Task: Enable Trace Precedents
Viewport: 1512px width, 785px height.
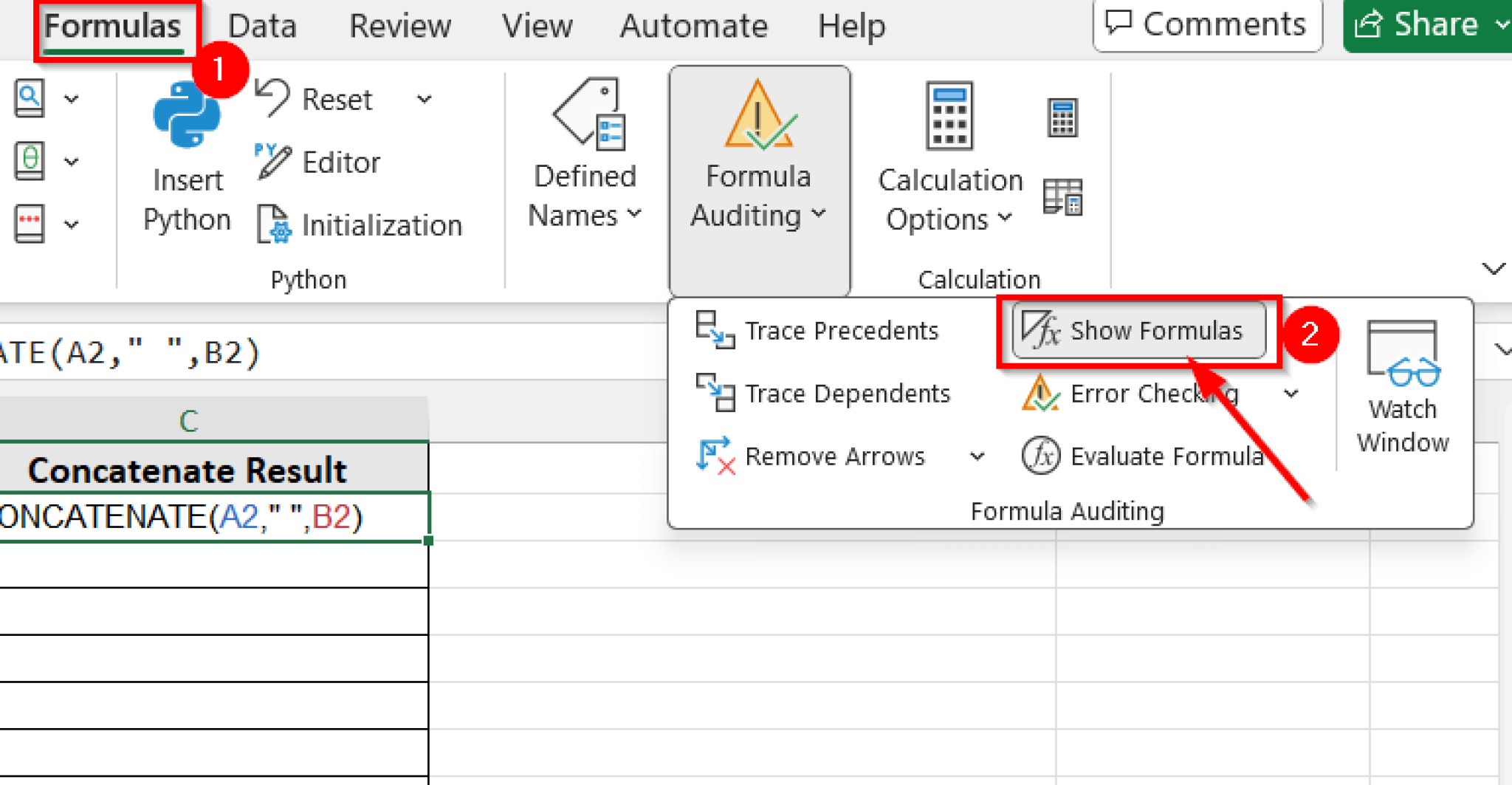Action: pos(819,330)
